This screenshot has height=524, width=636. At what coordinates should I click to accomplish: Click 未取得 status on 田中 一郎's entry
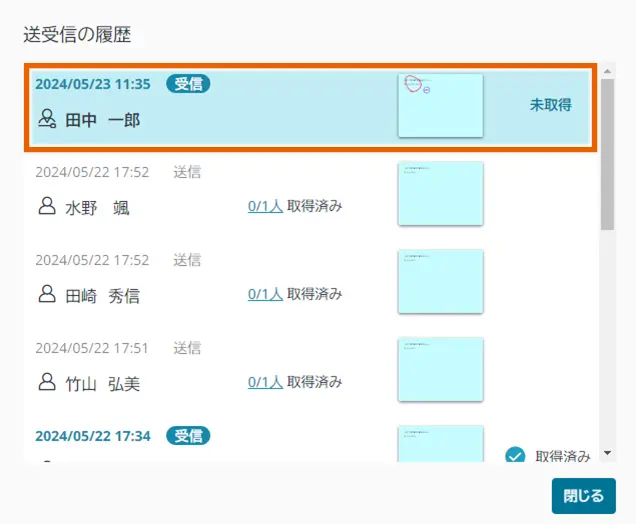coord(550,105)
